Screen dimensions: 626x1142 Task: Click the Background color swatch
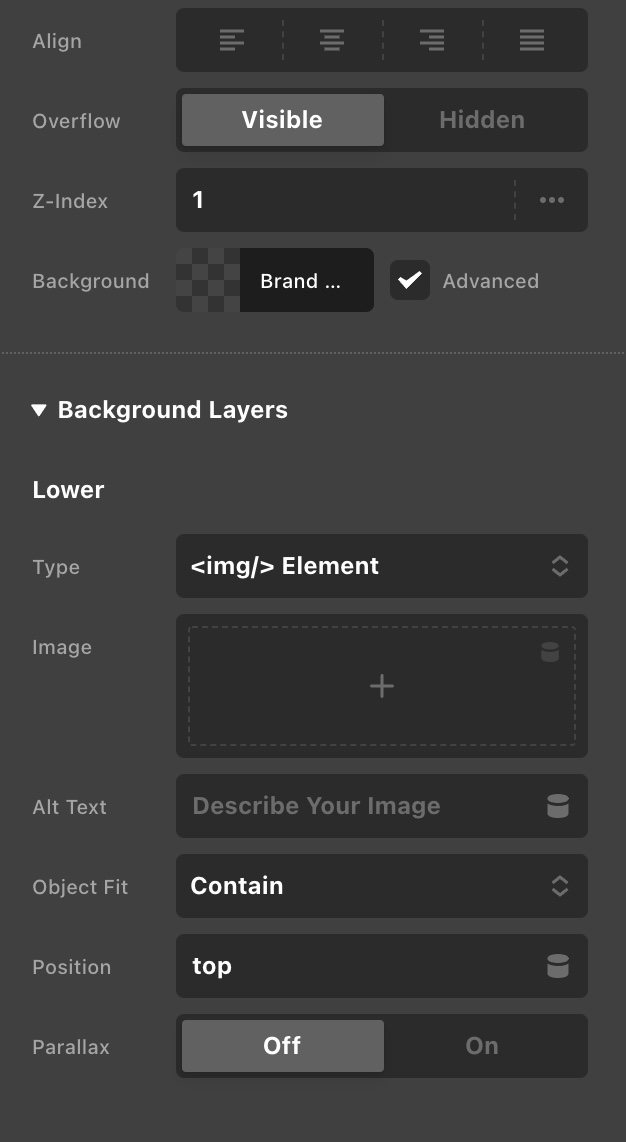point(208,280)
